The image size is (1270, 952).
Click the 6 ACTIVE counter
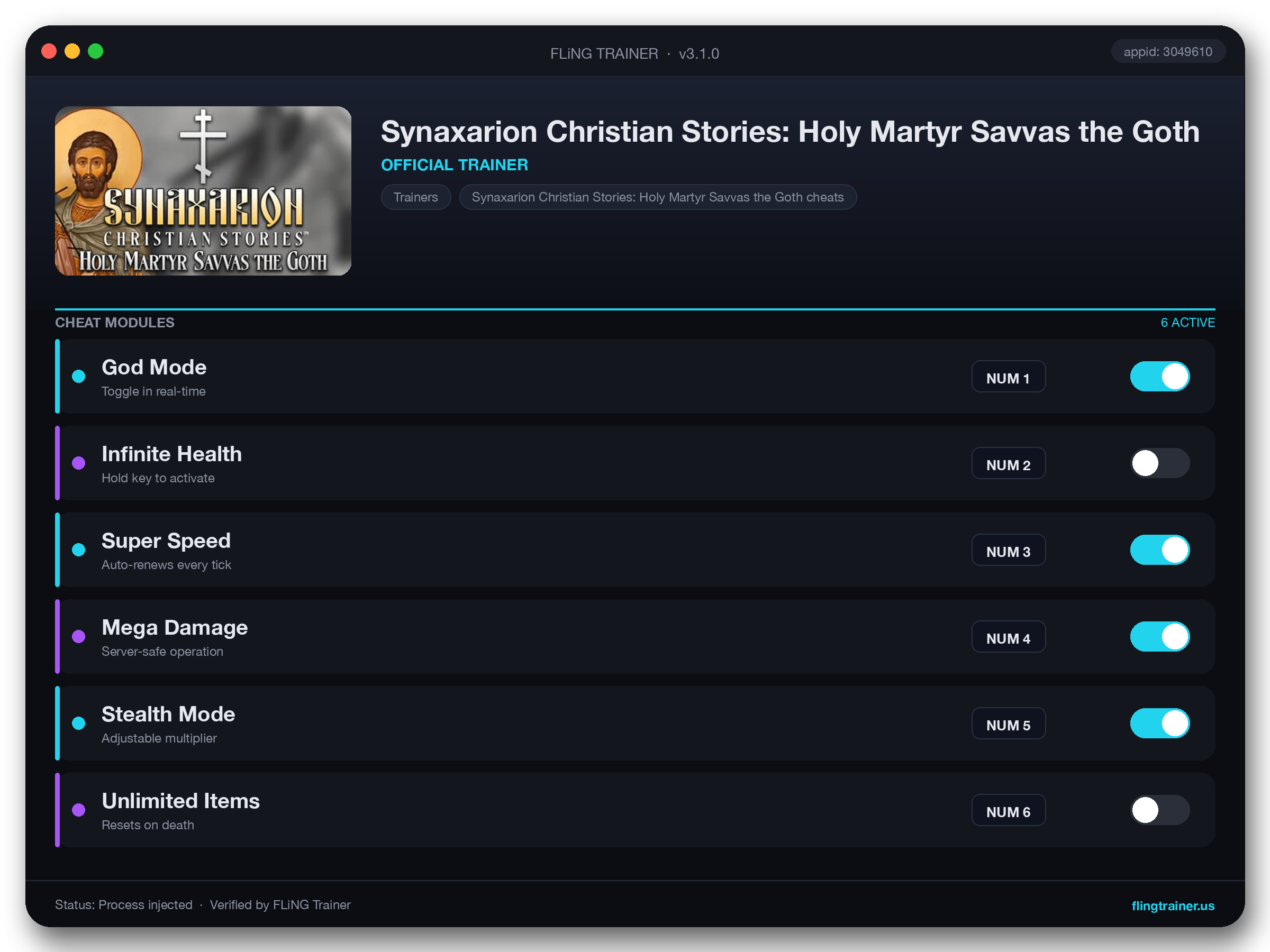click(1187, 323)
